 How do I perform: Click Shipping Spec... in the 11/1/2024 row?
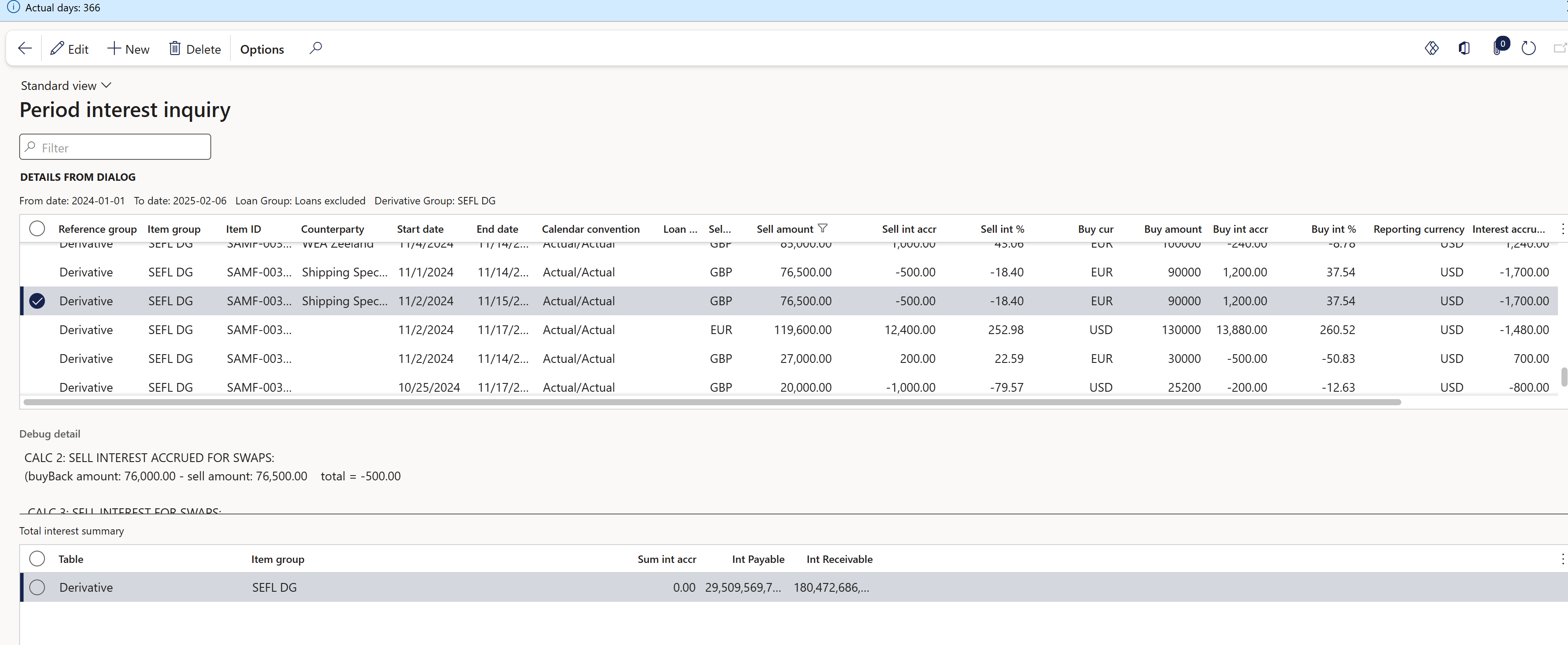coord(344,272)
